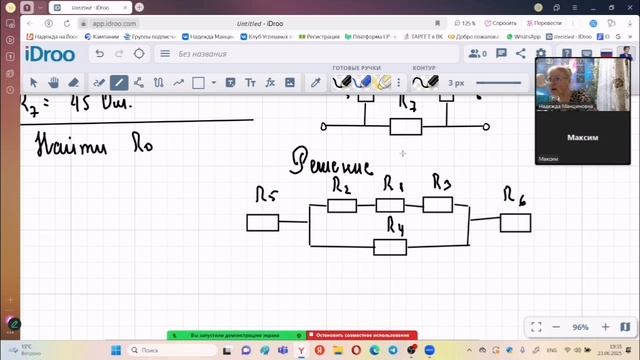Undo the last drawing action
This screenshot has width=640, height=360.
pos(99,53)
